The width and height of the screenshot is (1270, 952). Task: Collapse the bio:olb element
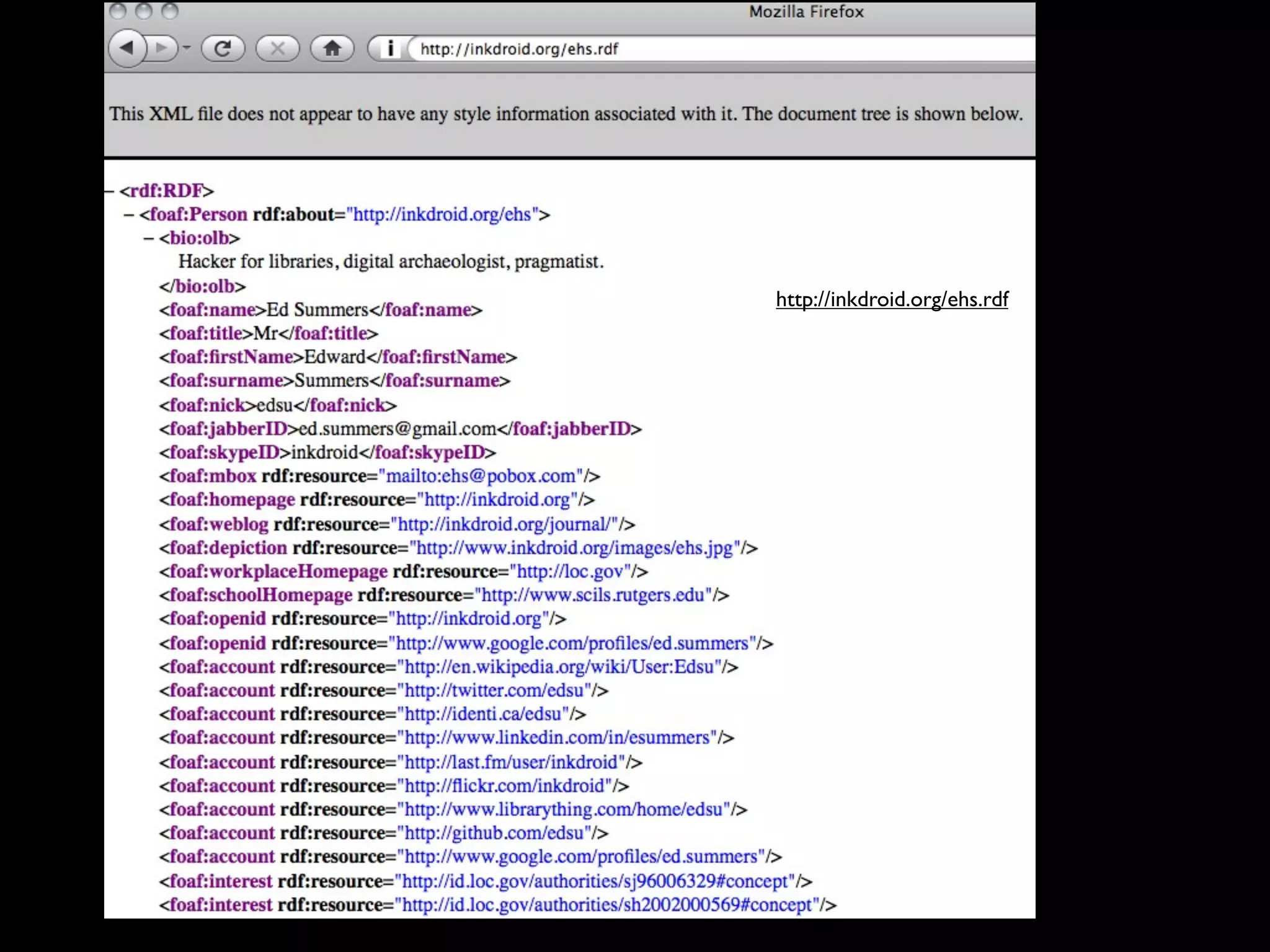click(x=149, y=238)
